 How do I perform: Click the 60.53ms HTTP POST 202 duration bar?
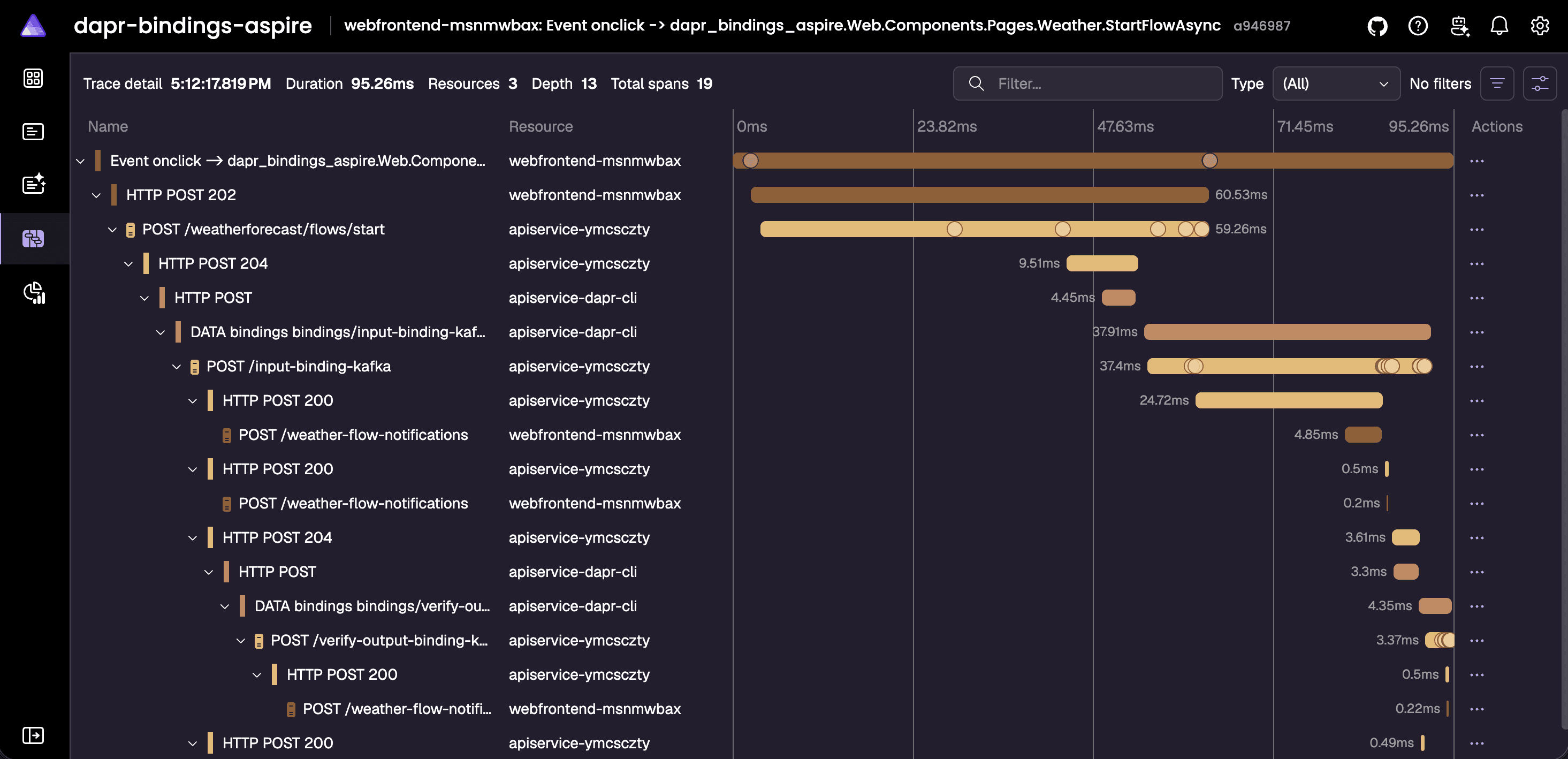coord(979,195)
